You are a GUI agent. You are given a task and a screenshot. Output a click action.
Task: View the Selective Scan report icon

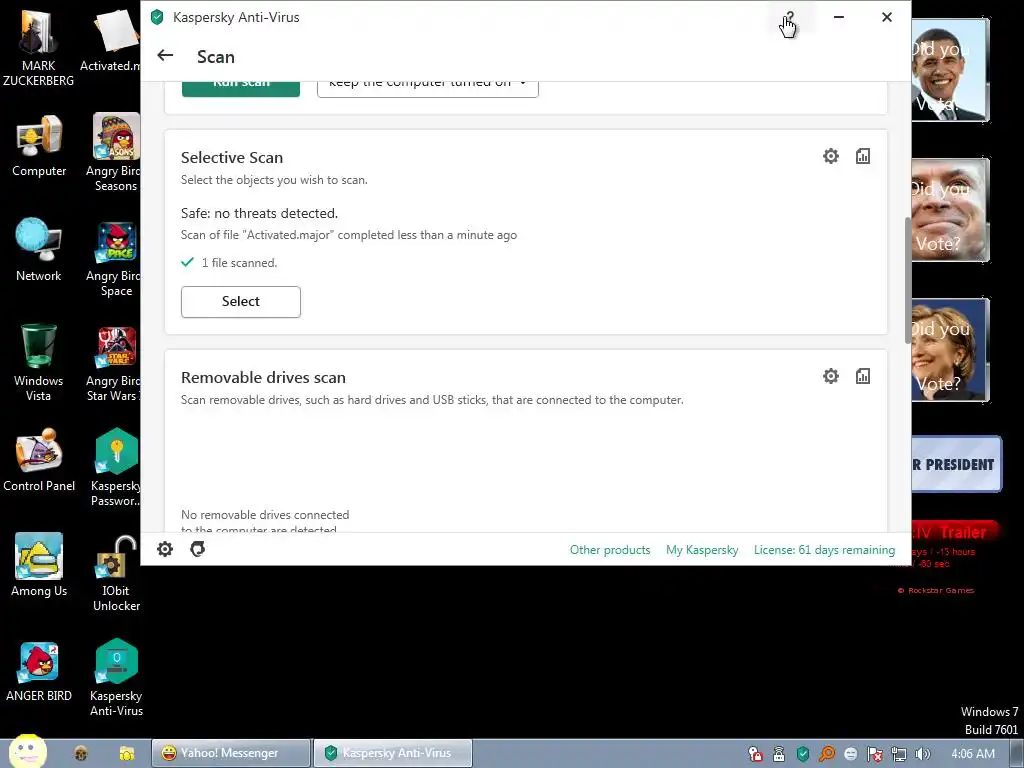click(x=863, y=156)
